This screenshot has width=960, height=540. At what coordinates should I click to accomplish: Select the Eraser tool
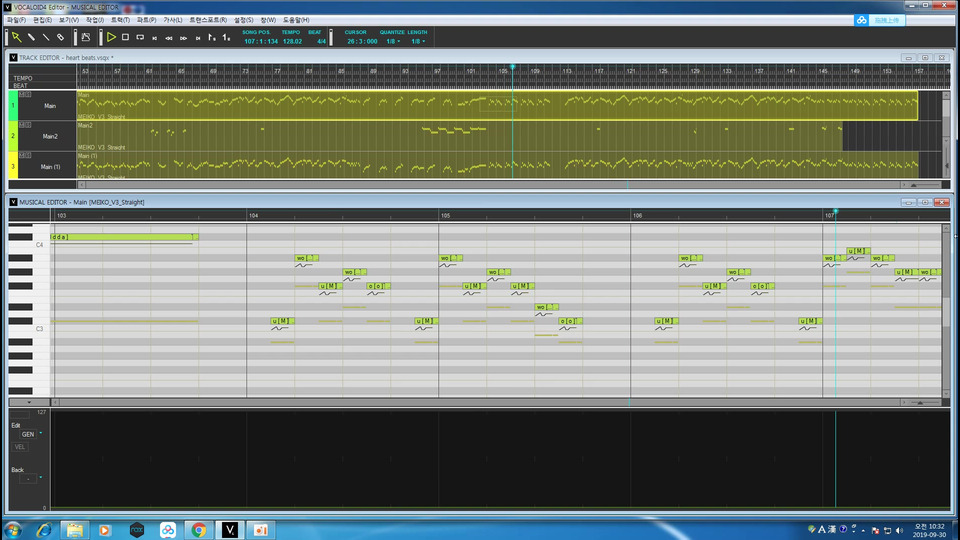(x=61, y=37)
